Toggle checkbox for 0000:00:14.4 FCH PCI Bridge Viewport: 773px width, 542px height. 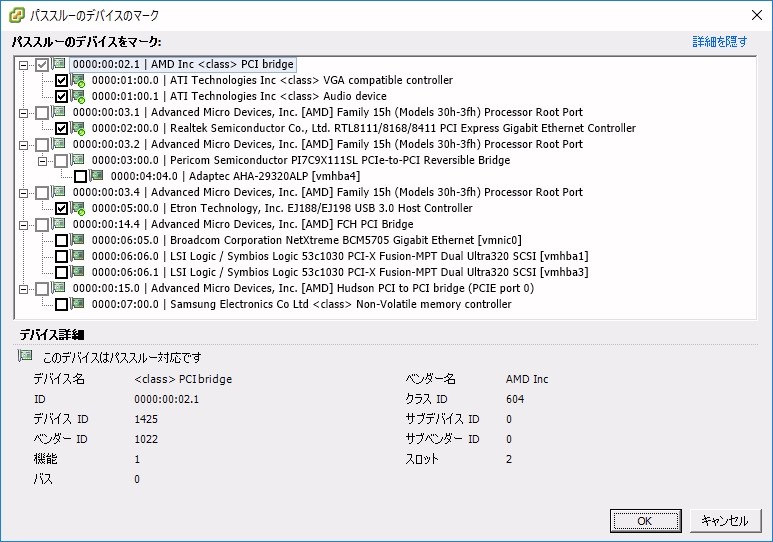click(x=42, y=224)
